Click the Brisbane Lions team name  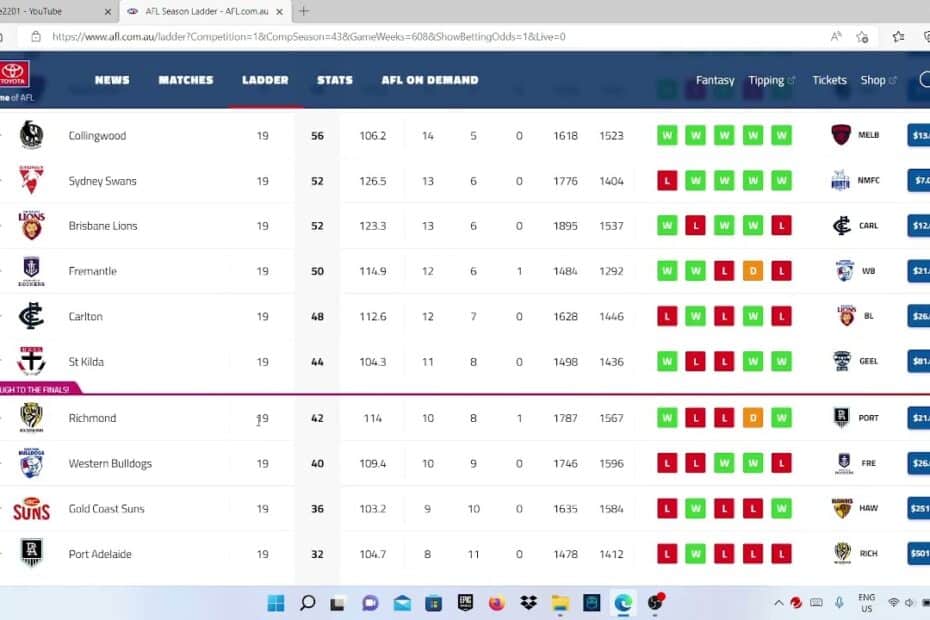pyautogui.click(x=103, y=225)
